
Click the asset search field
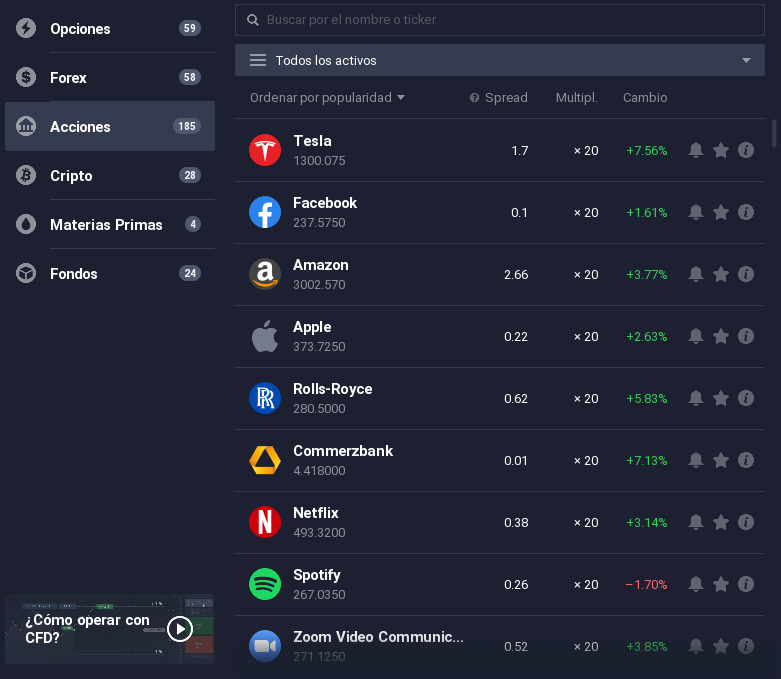point(500,20)
